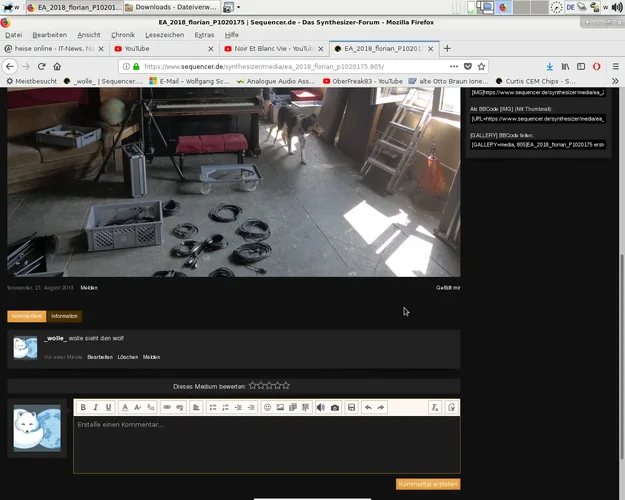Image resolution: width=625 pixels, height=500 pixels.
Task: Open the font size dropdown in editor
Action: [x=138, y=407]
